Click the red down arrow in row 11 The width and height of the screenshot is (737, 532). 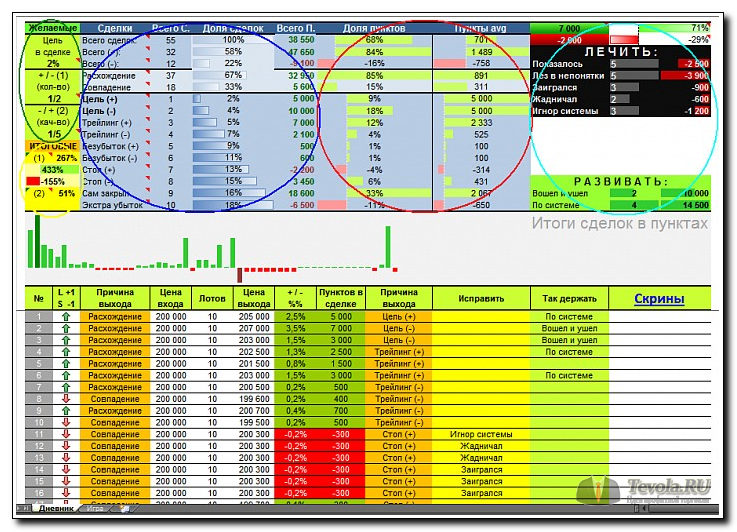[x=65, y=435]
